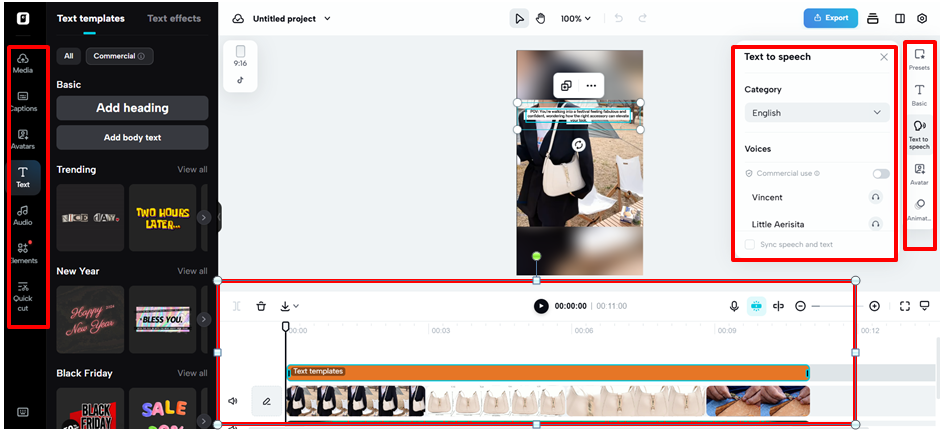Image resolution: width=945 pixels, height=432 pixels.
Task: Toggle the Commercial use switch
Action: click(880, 174)
